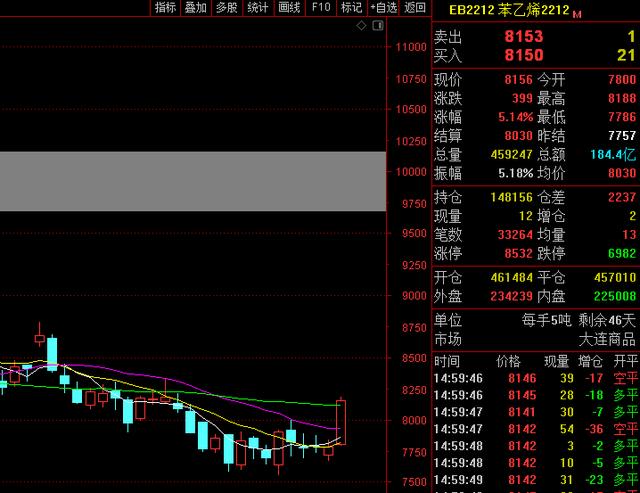
Task: Add contract to watchlist with +自选
Action: [383, 7]
